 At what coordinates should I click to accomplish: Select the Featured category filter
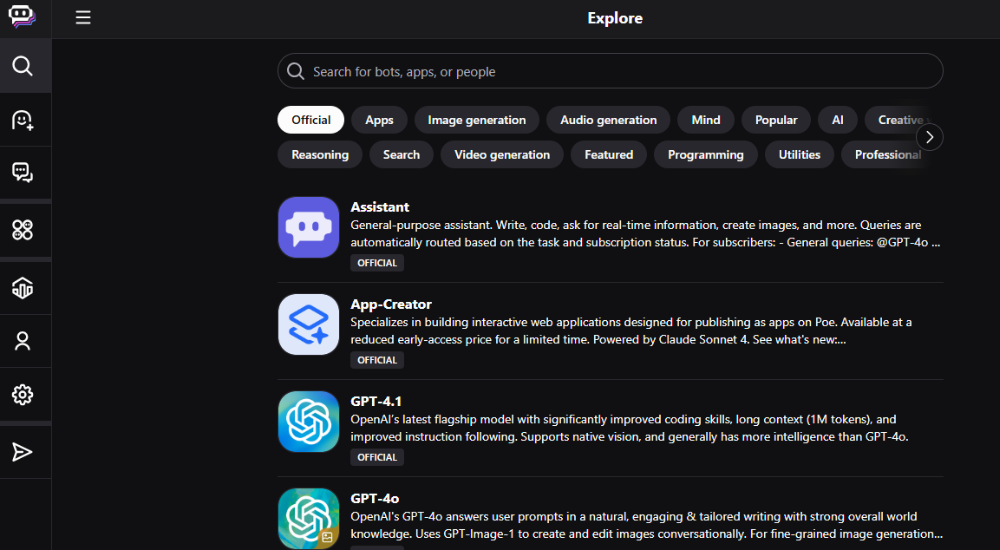point(609,154)
